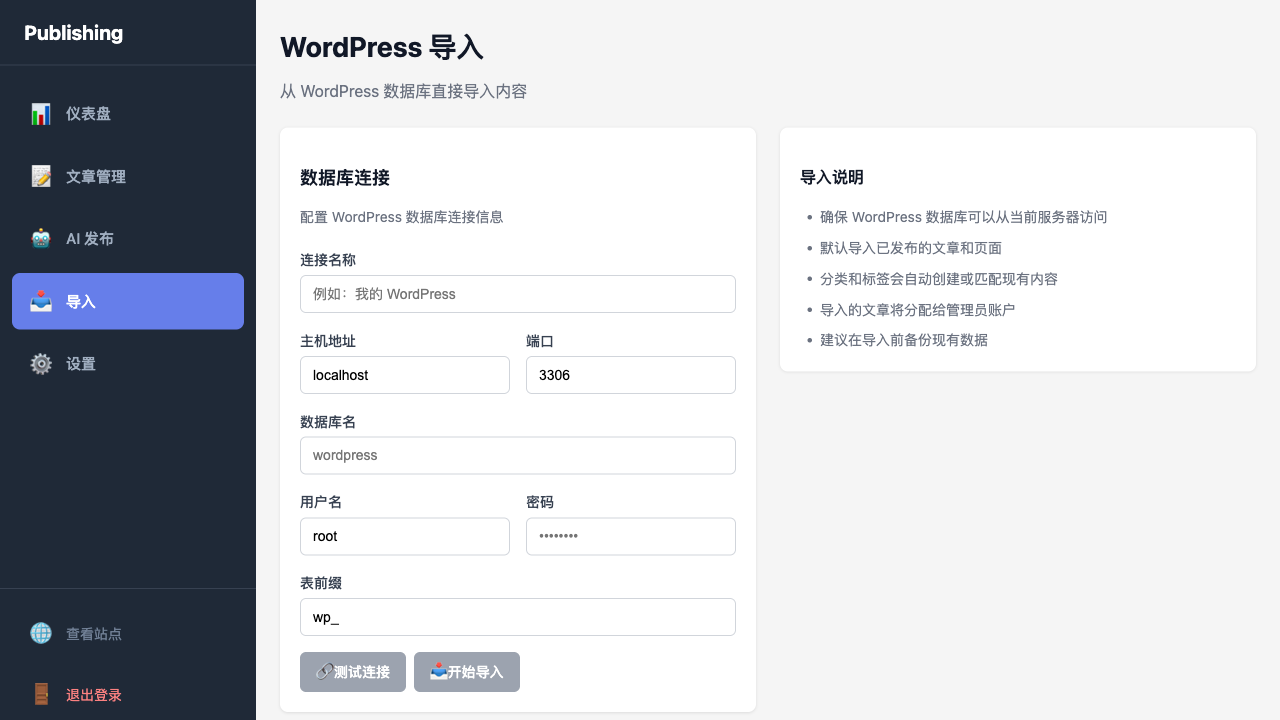Click the AI 发布 robot icon

click(x=41, y=239)
